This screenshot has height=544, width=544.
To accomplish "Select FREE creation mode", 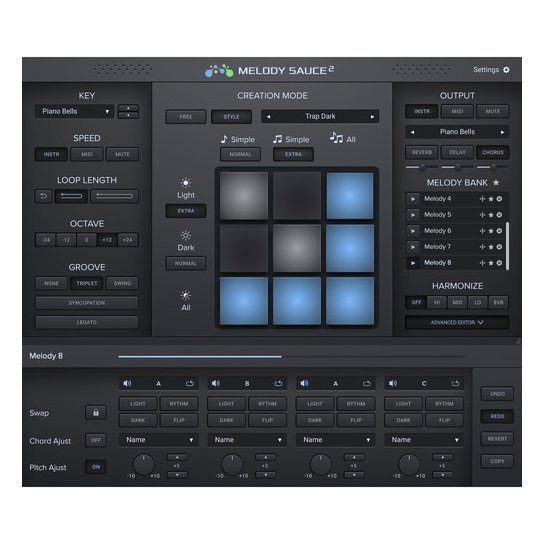I will click(x=186, y=117).
